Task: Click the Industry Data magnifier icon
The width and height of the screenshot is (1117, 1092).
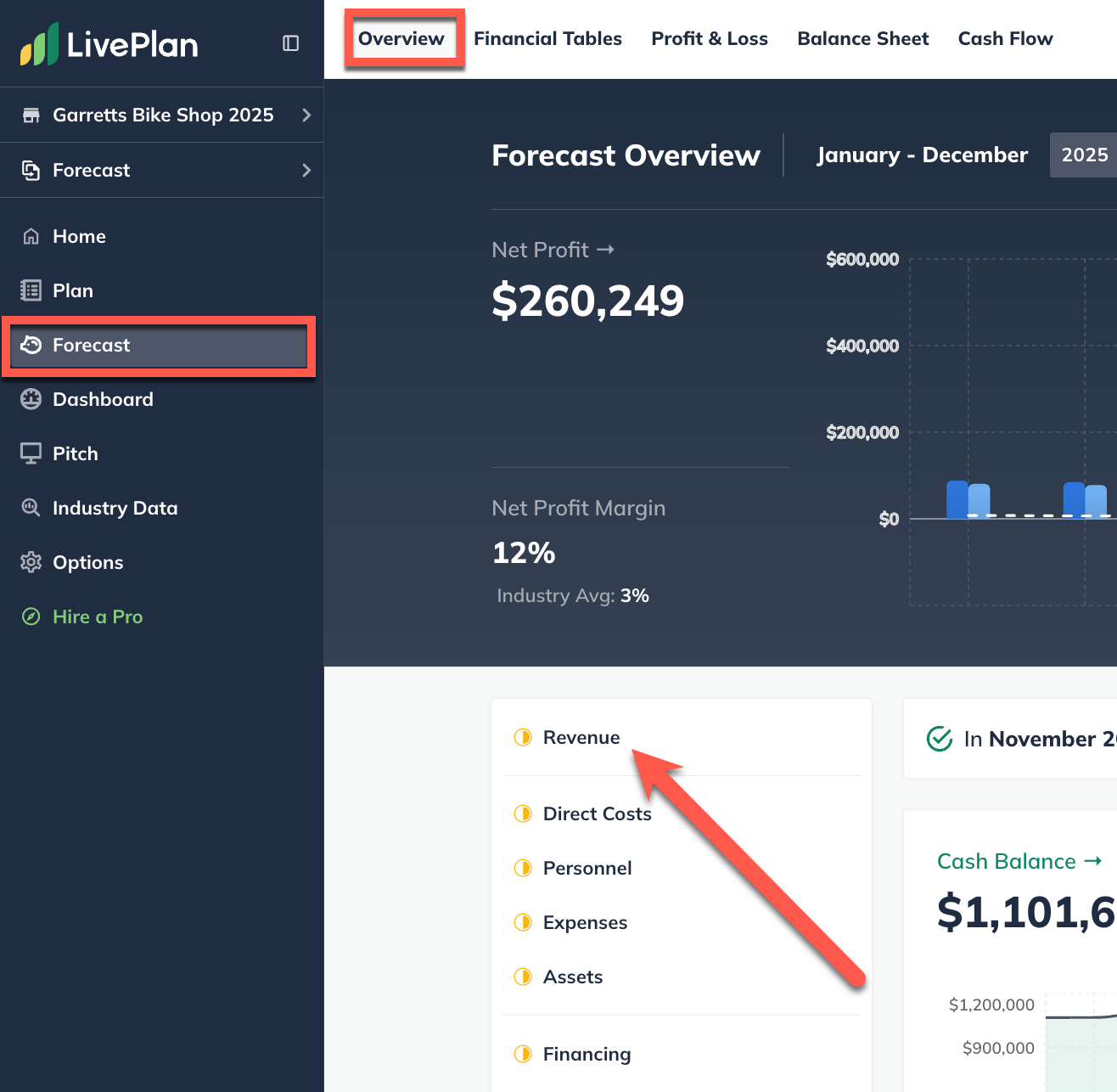Action: point(31,508)
